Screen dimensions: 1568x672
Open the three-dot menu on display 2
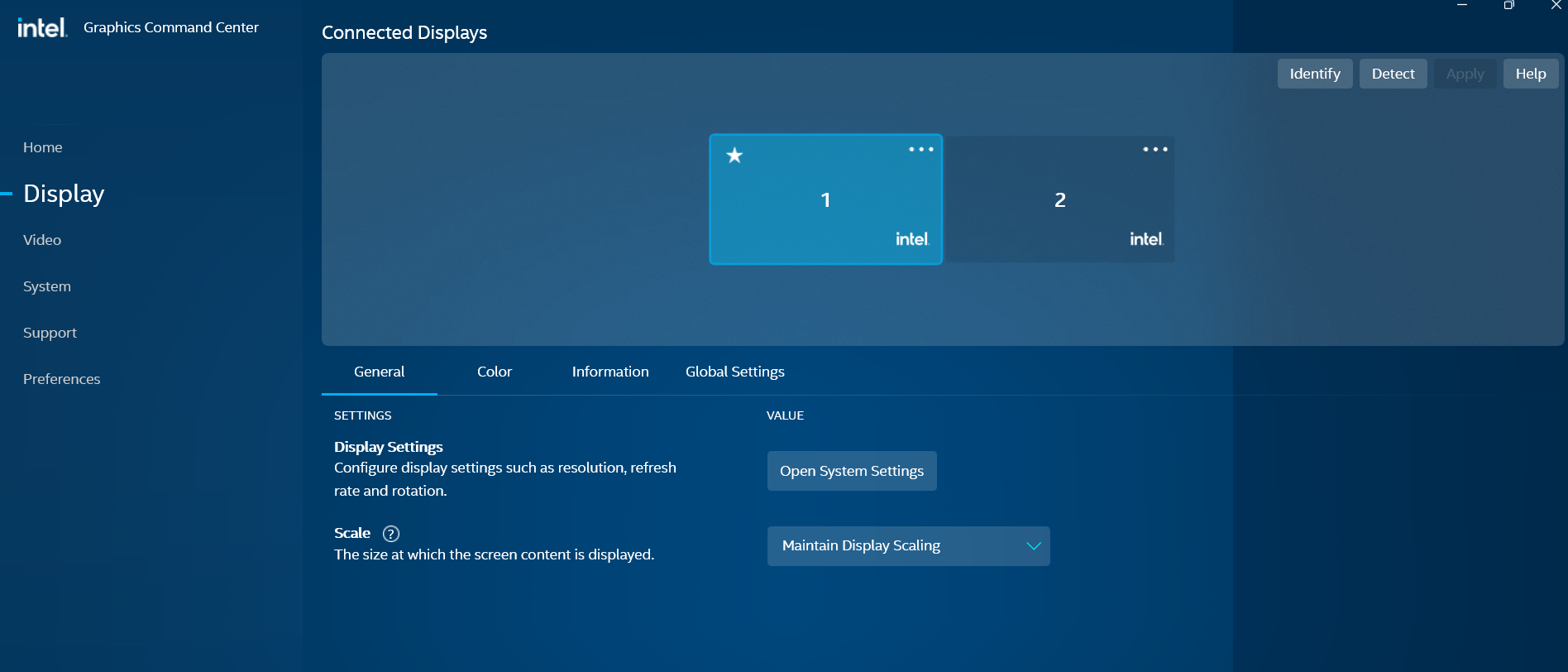(x=1155, y=150)
